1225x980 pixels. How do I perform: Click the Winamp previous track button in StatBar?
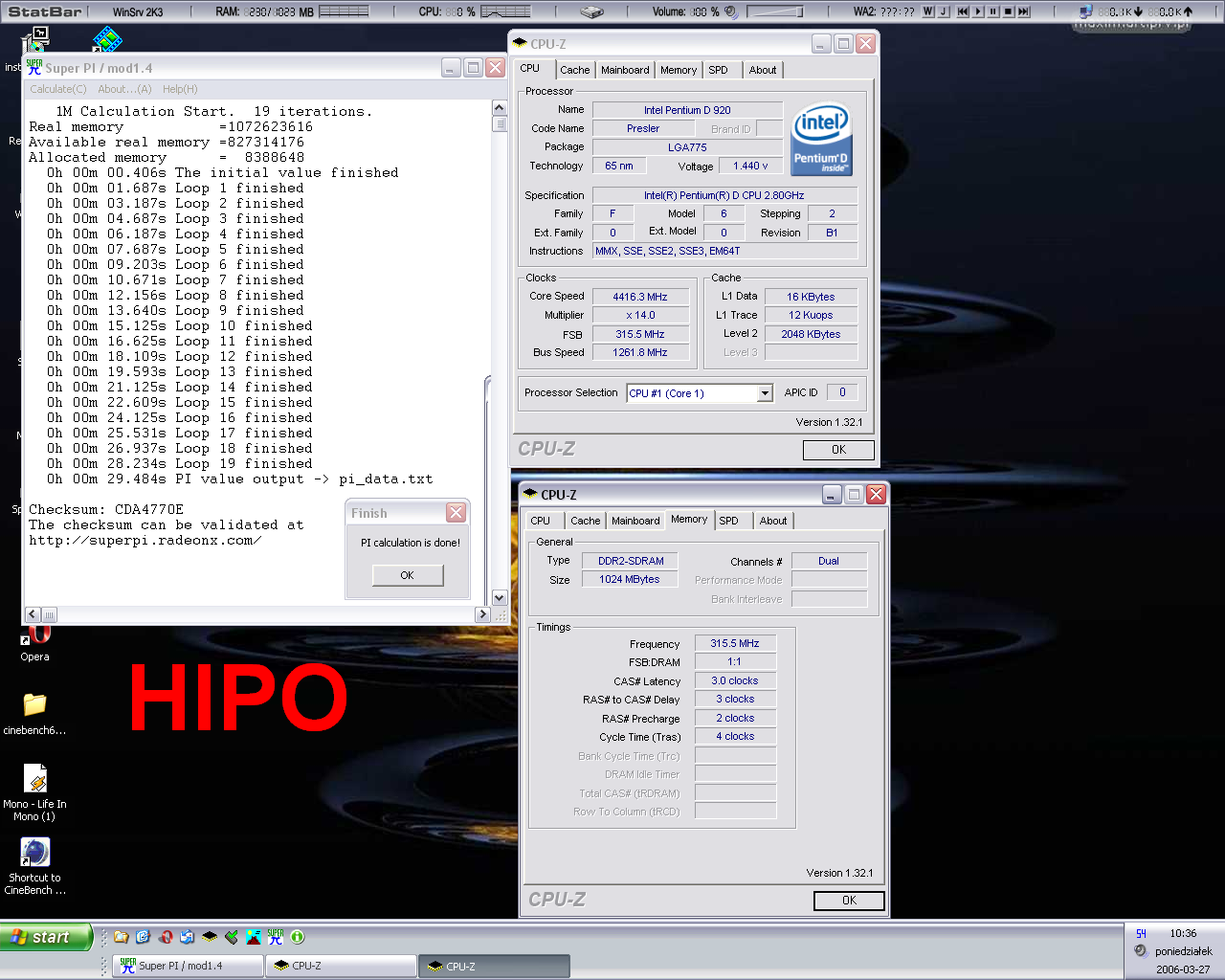963,11
